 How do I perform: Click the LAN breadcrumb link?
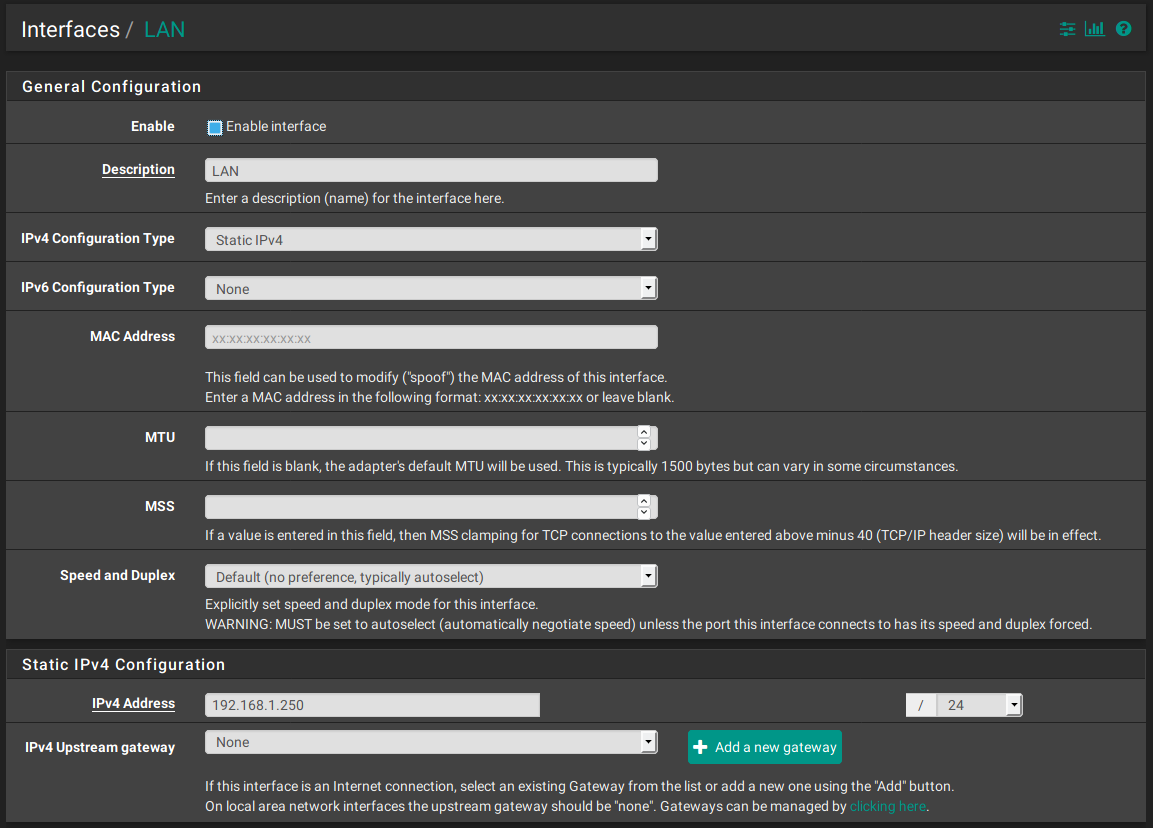tap(164, 29)
